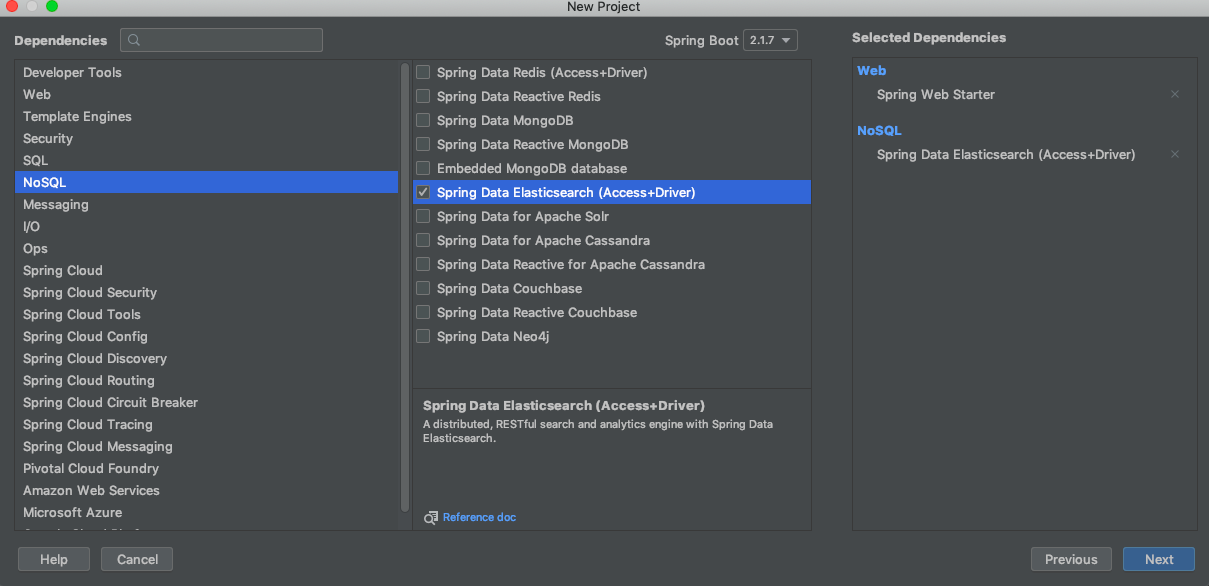The image size is (1209, 586).
Task: Enable Spring Data Reactive Redis checkbox
Action: coord(423,96)
